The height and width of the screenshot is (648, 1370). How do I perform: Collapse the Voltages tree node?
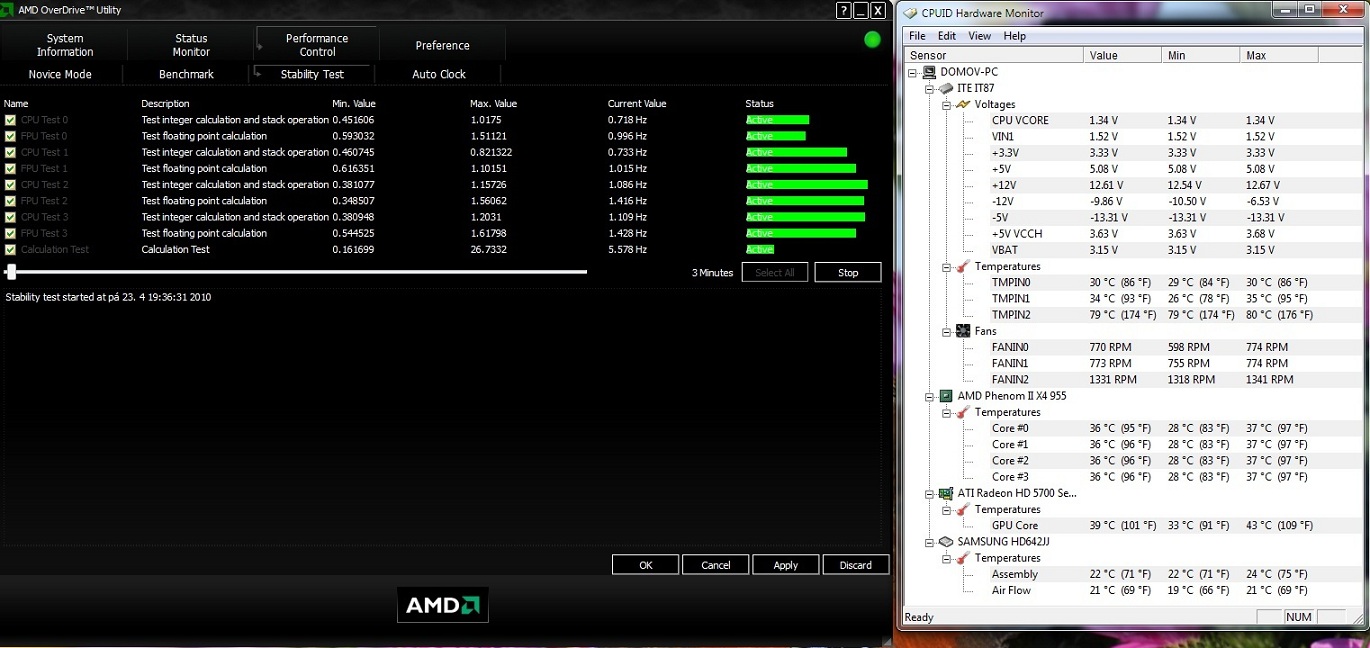(946, 104)
